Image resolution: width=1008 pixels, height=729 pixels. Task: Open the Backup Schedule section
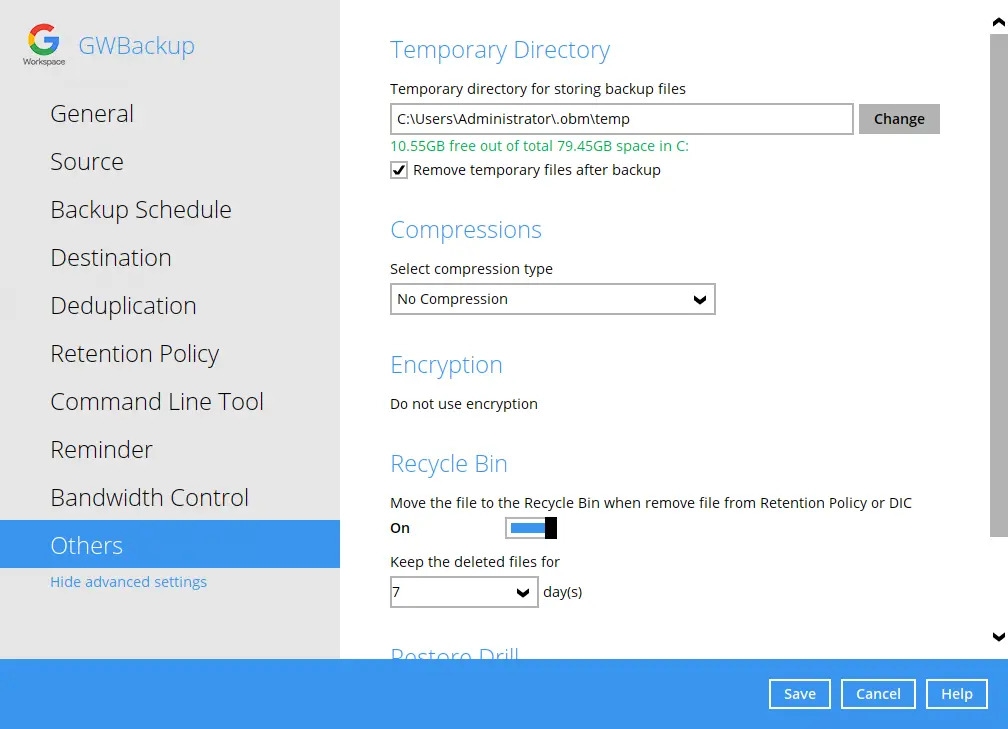[x=140, y=209]
